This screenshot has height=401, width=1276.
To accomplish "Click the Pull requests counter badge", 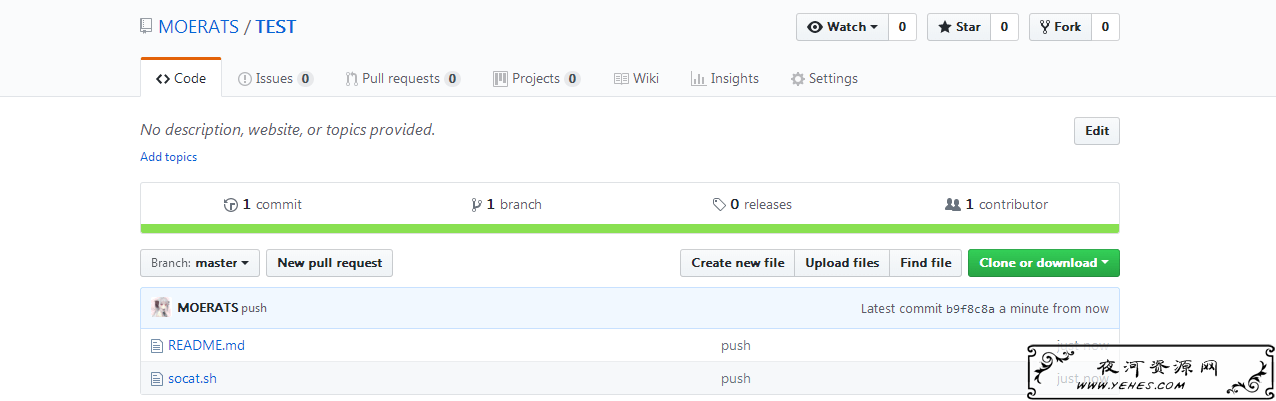I will coord(452,78).
